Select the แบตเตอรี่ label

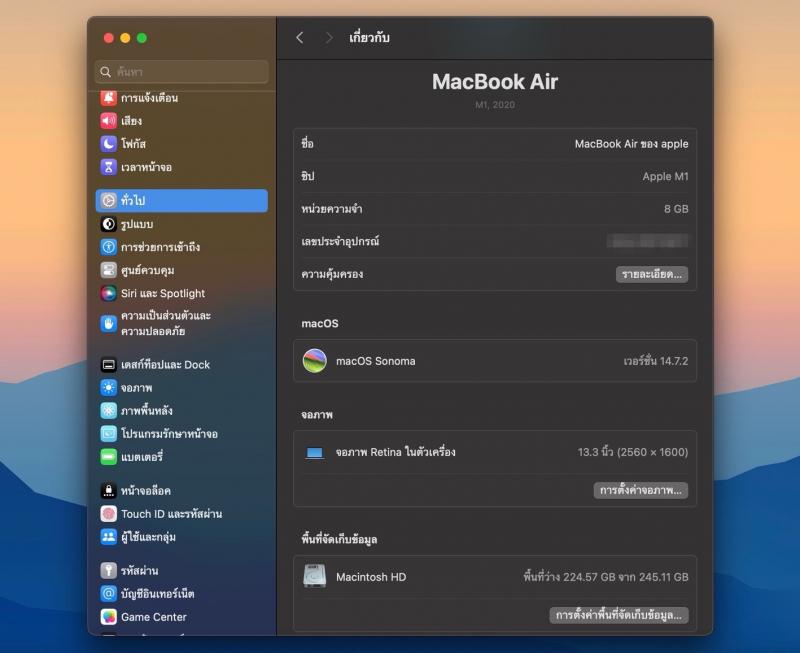[142, 457]
